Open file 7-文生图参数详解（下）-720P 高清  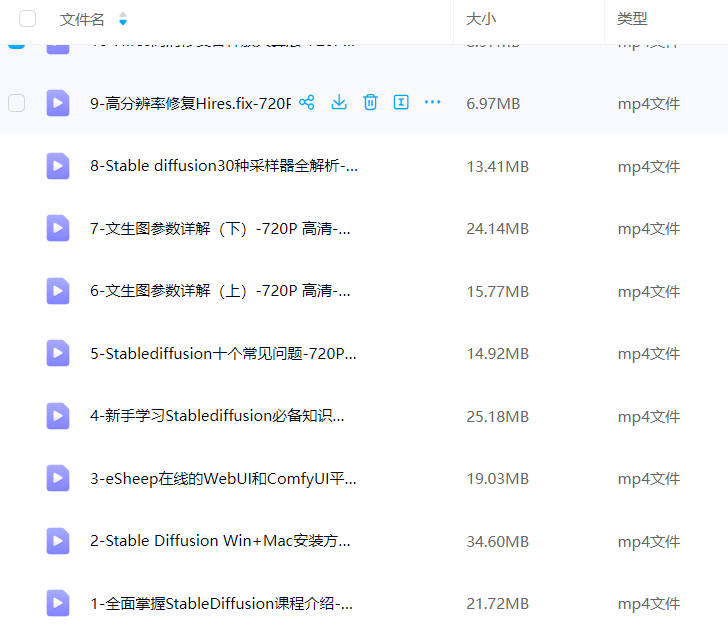point(220,228)
